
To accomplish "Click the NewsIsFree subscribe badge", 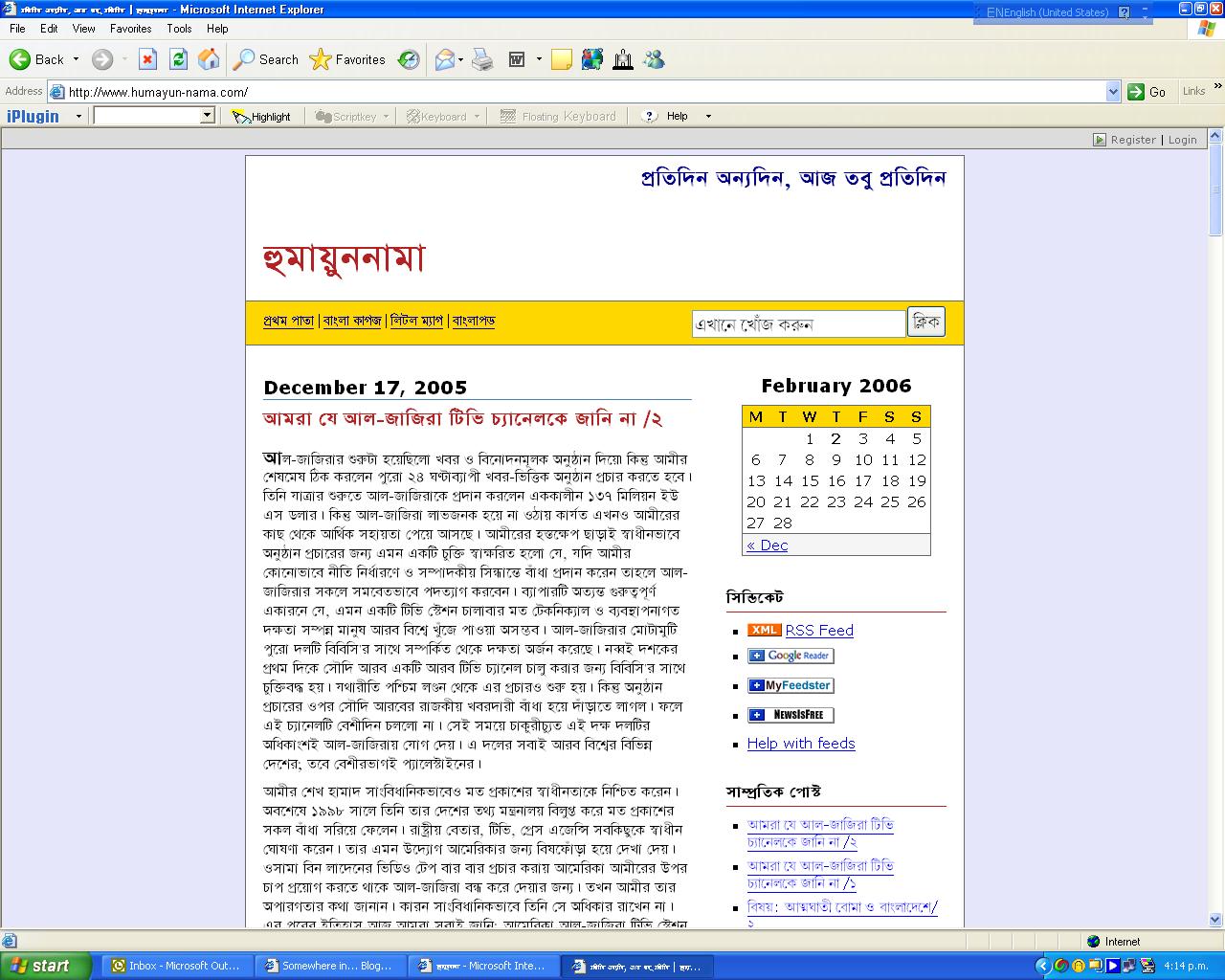I will 791,715.
